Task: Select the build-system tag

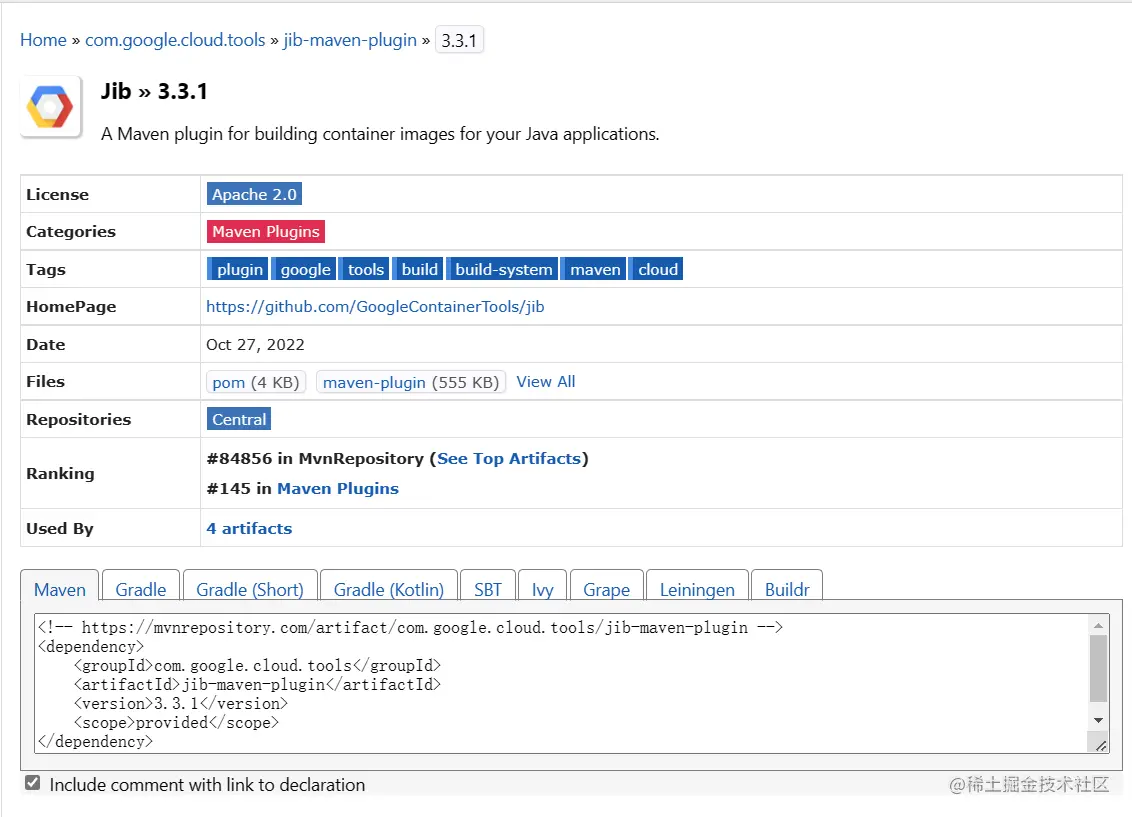Action: coord(502,269)
